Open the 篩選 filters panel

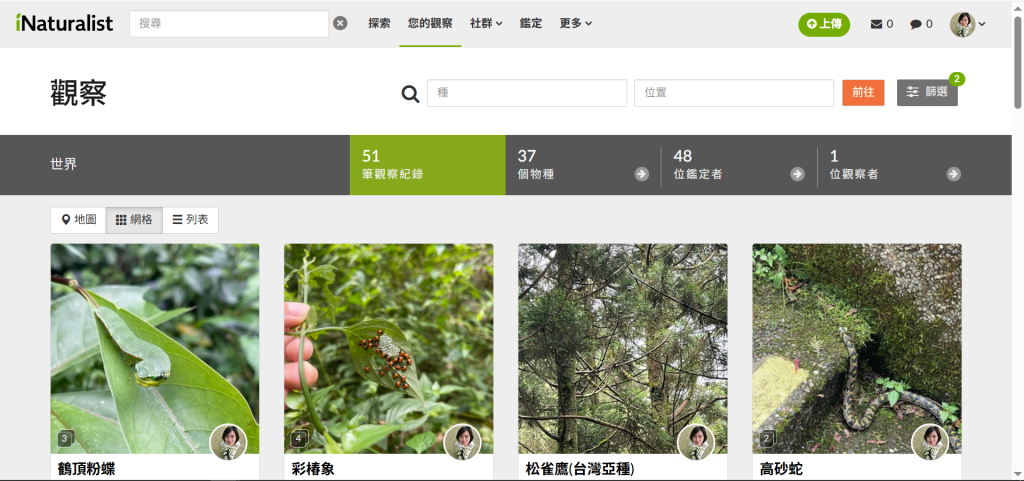(x=927, y=92)
